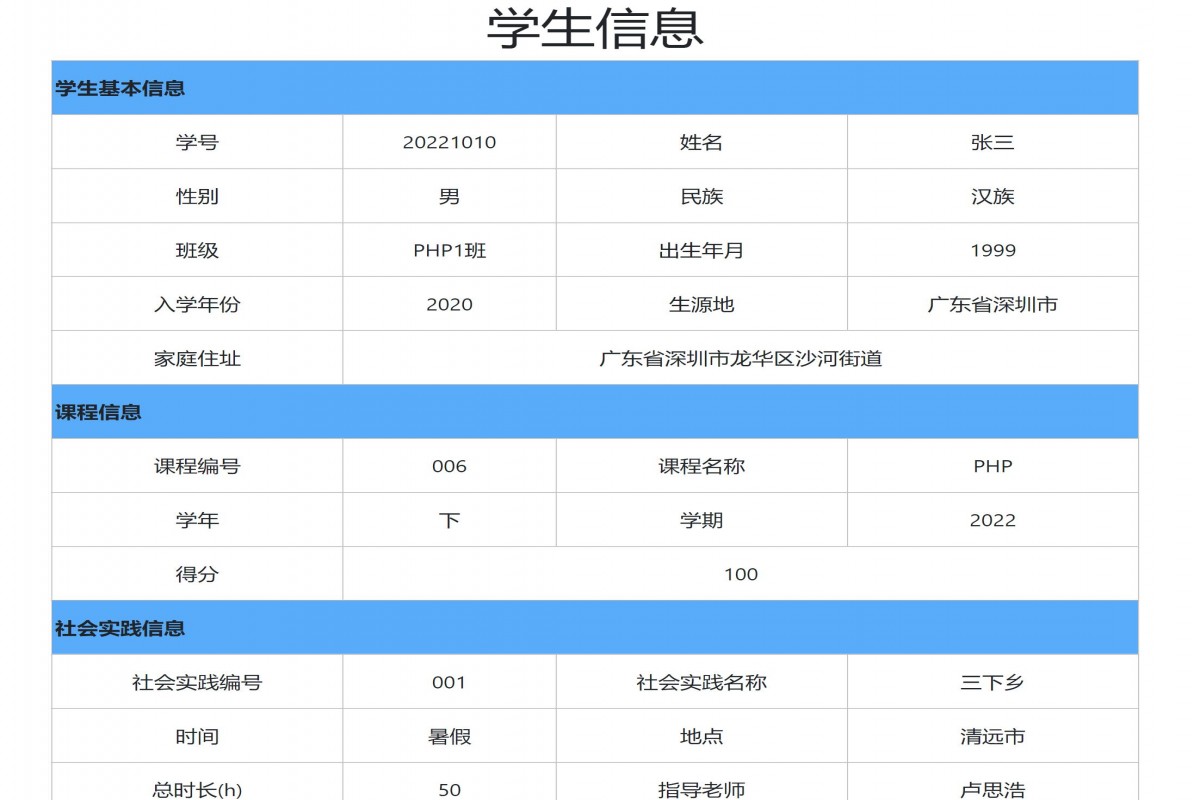Select the ethnicity value 汉族
Screen dimensions: 1200x800
(992, 196)
